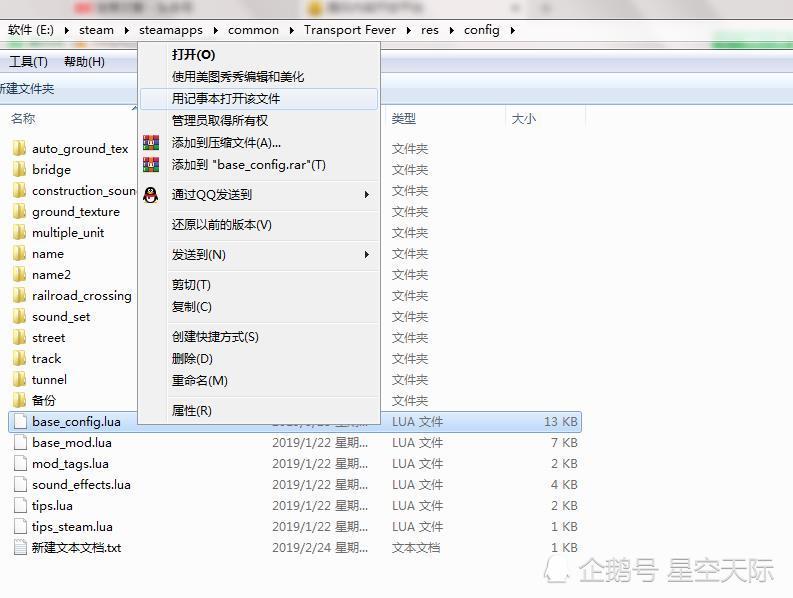Choose 创建快捷方式(S) menu entry
This screenshot has height=598, width=793.
click(259, 336)
